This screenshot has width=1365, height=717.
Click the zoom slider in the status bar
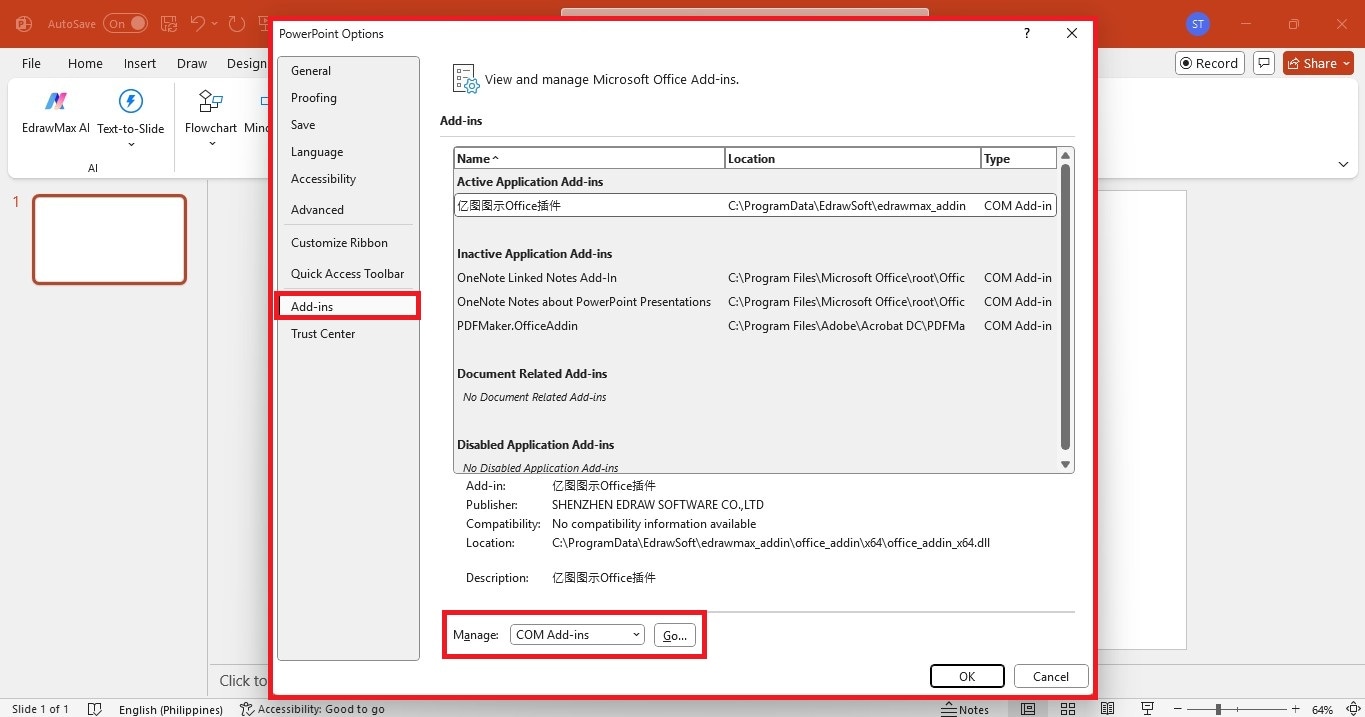1238,709
